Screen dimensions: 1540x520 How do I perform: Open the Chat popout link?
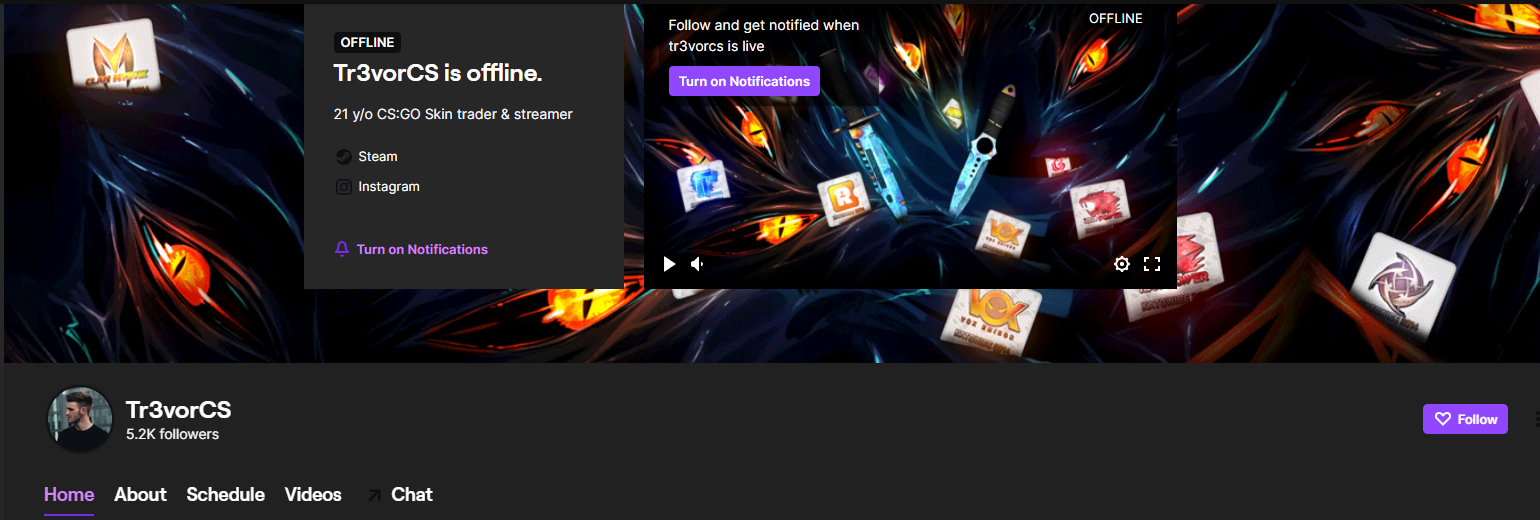pyautogui.click(x=400, y=494)
